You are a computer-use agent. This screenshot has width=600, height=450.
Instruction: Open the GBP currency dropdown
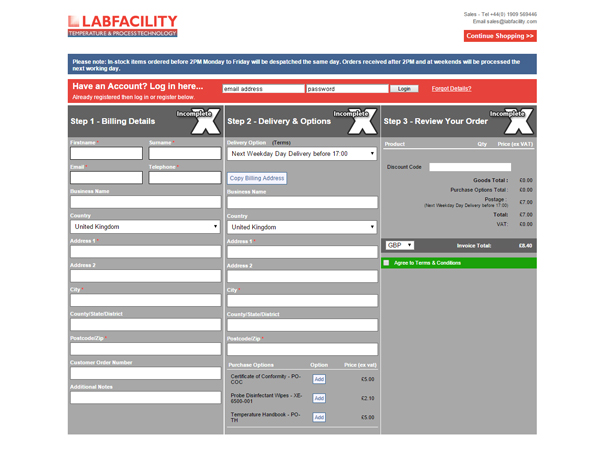point(399,245)
